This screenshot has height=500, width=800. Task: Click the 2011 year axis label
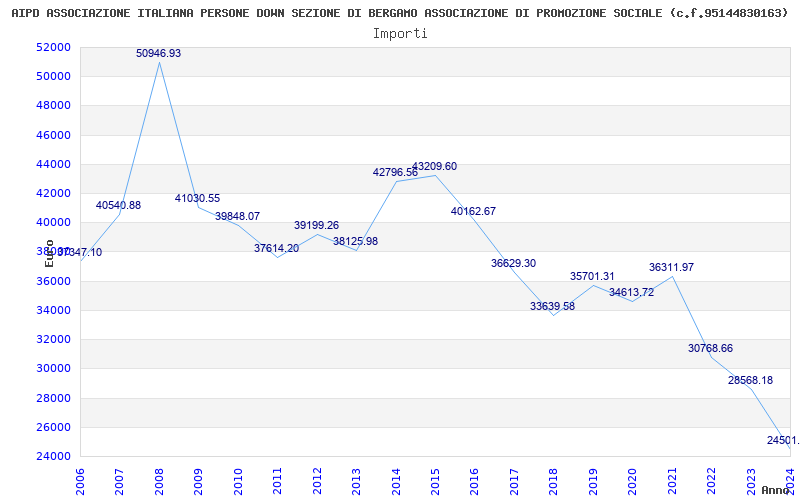pos(278,480)
